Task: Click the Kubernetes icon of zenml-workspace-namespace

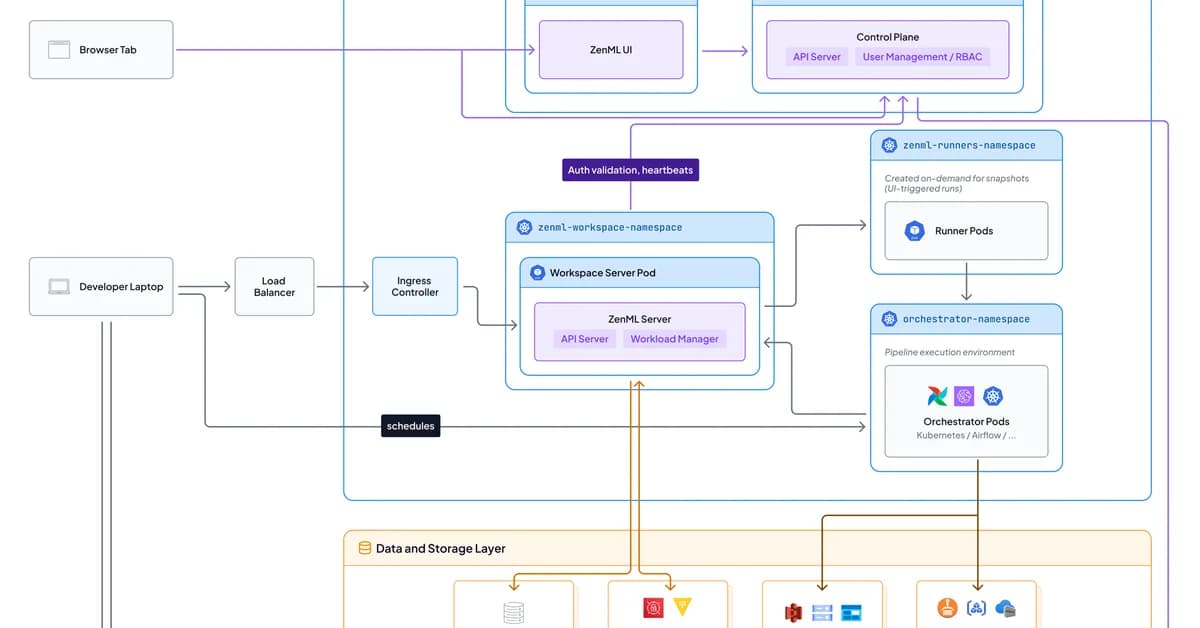Action: pyautogui.click(x=524, y=227)
